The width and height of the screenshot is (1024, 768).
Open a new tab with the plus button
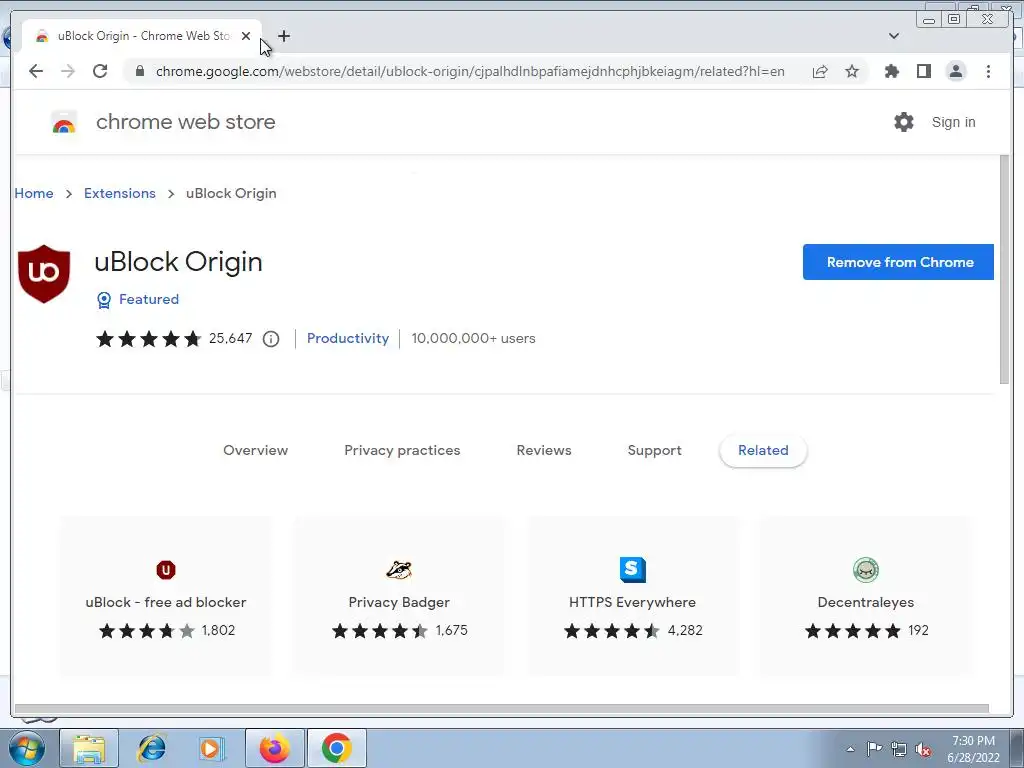[x=283, y=36]
